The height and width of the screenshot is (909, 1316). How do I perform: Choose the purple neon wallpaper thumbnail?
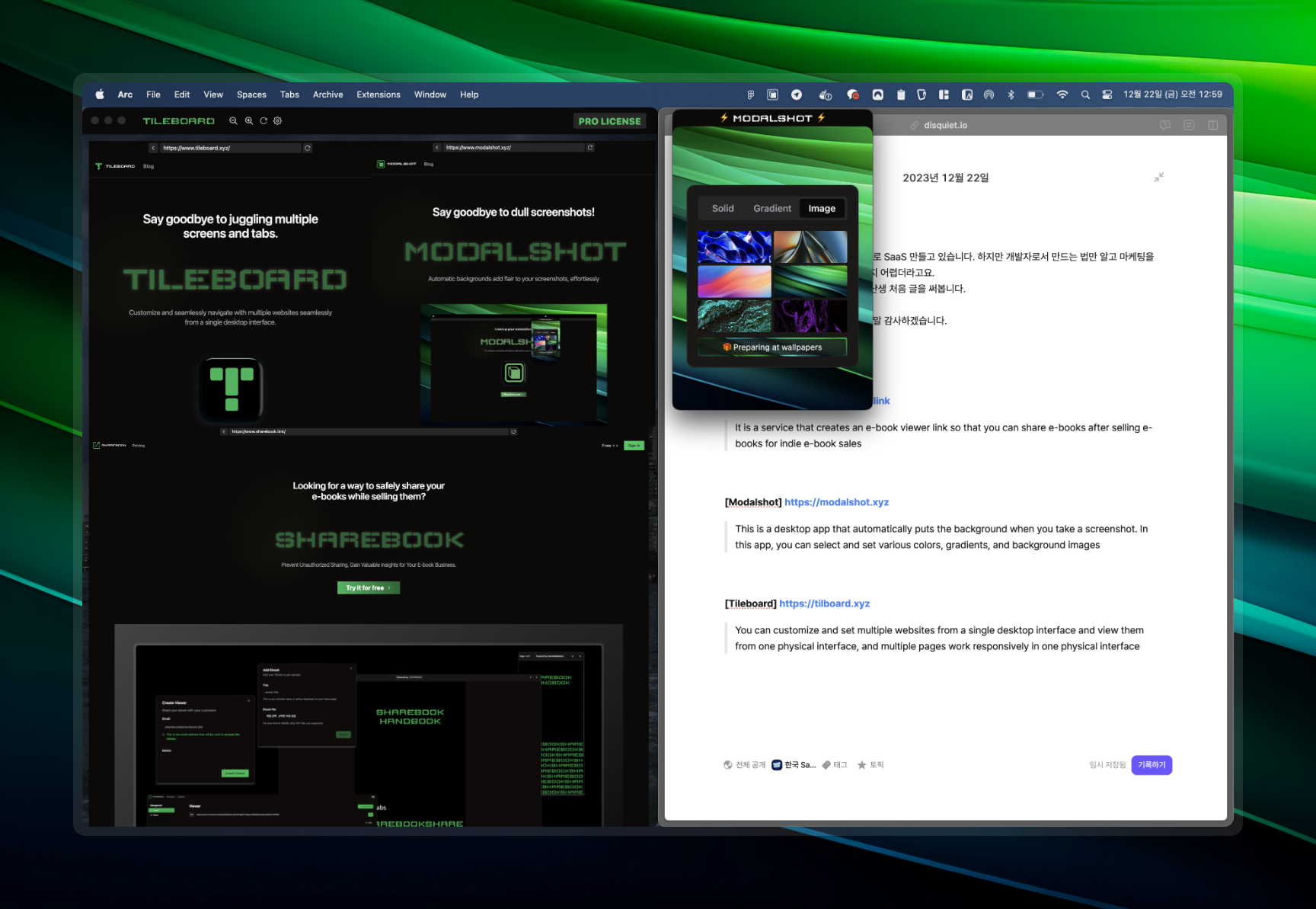[810, 315]
